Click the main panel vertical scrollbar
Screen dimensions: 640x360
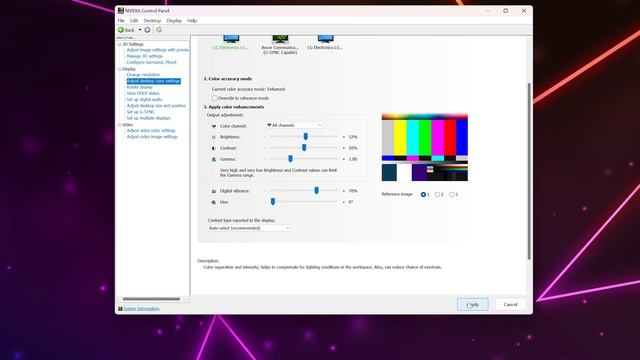(529, 171)
